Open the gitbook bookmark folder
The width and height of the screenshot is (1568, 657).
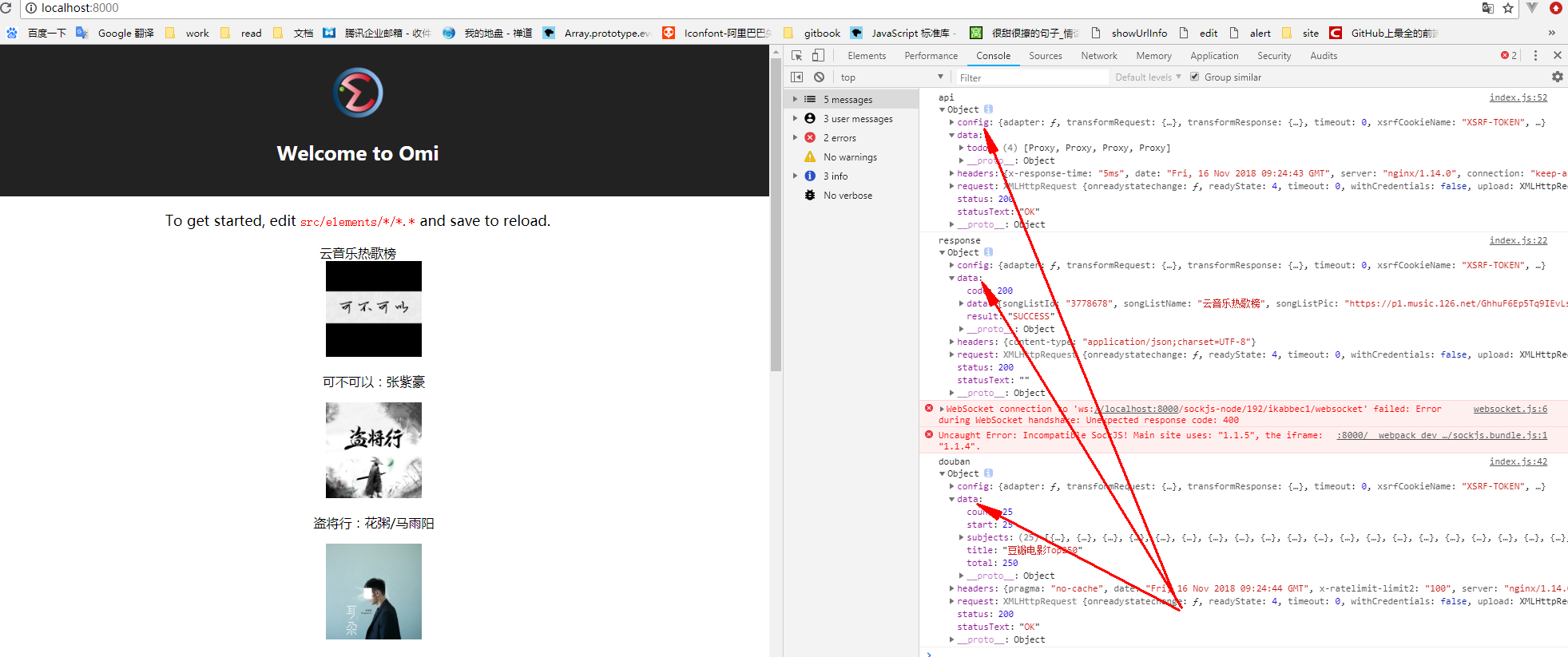pos(812,33)
